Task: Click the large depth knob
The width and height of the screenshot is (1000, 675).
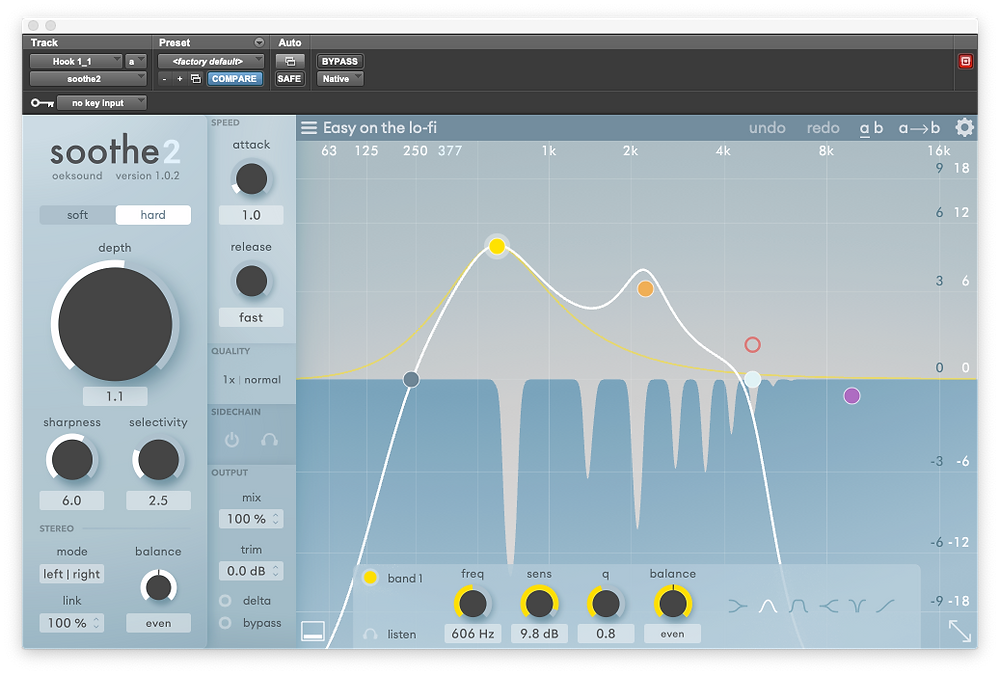Action: 115,324
